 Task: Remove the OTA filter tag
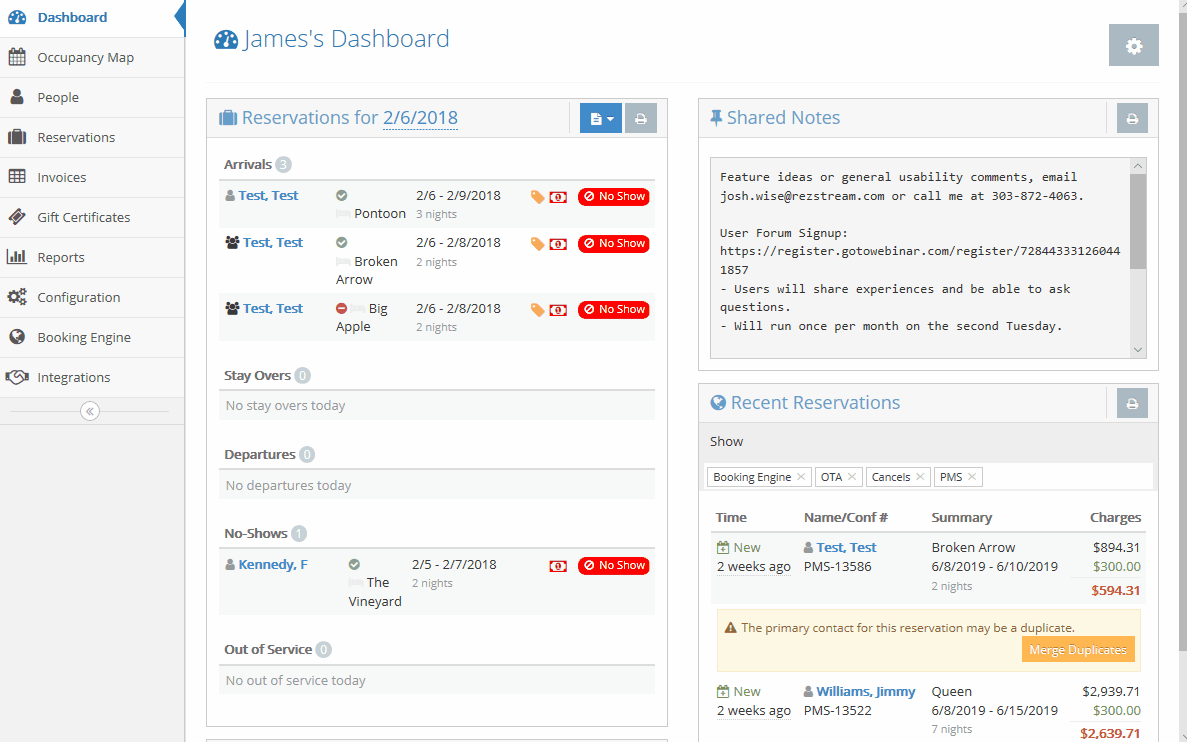(x=852, y=477)
